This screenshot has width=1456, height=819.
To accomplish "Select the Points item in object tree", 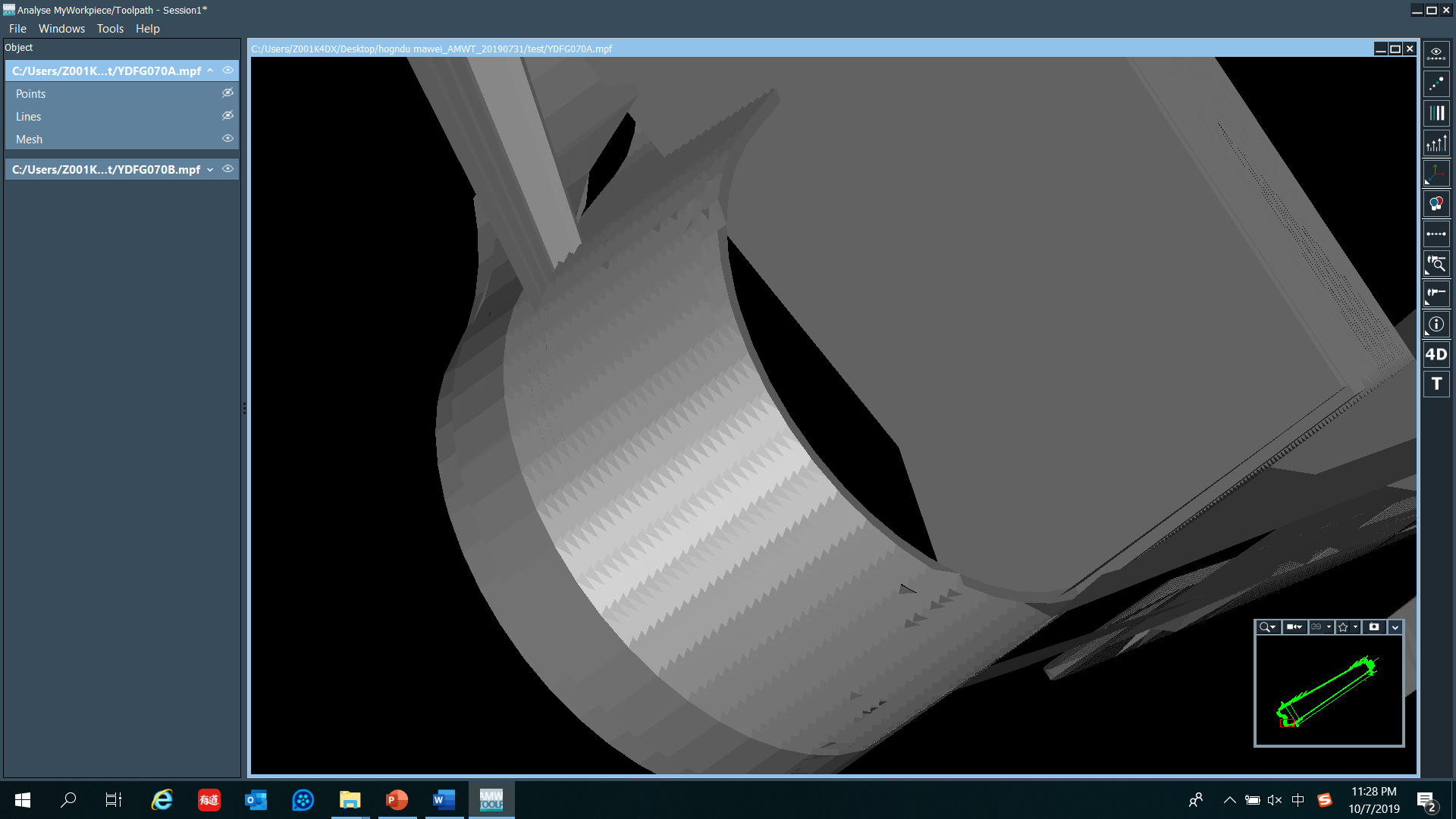I will point(31,94).
